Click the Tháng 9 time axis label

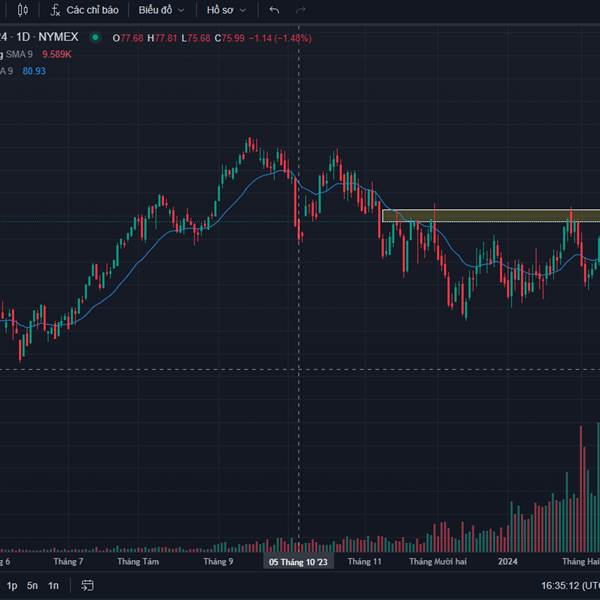tap(218, 562)
